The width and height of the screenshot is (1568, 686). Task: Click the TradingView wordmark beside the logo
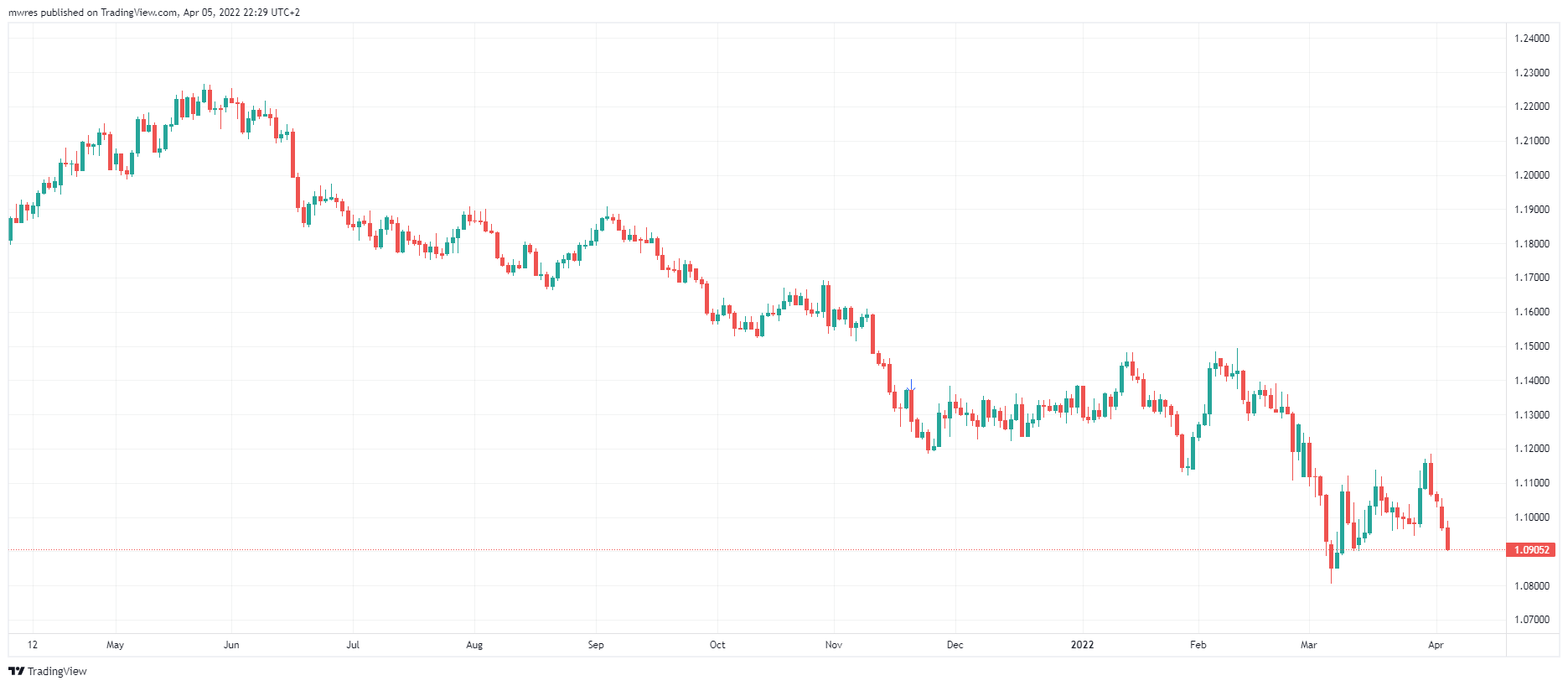coord(57,671)
